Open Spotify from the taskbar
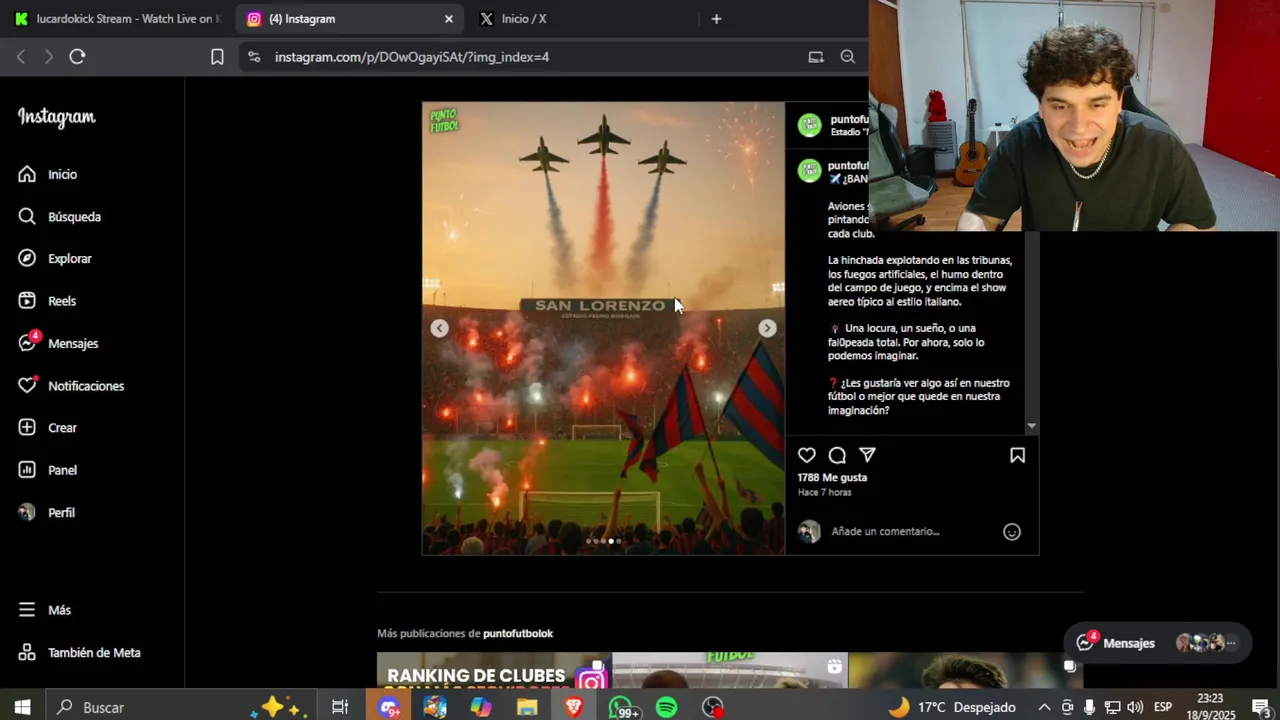1280x720 pixels. 666,707
